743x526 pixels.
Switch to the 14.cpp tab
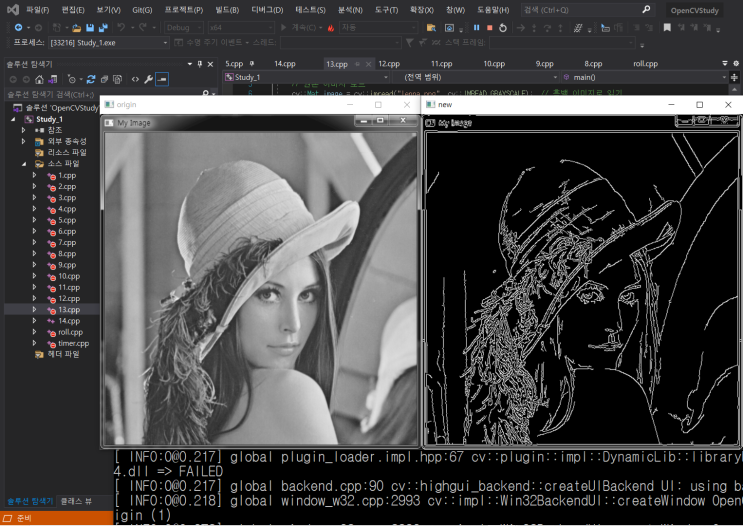click(285, 63)
